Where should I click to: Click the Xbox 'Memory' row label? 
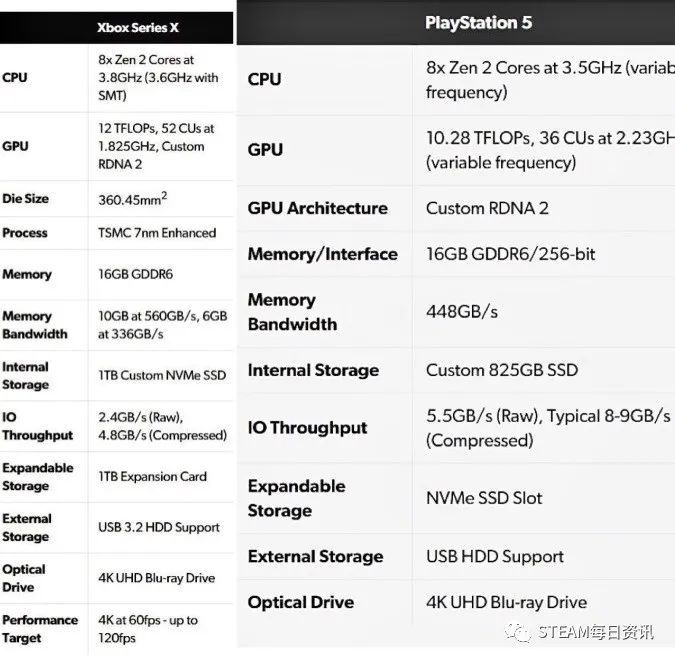pyautogui.click(x=27, y=274)
